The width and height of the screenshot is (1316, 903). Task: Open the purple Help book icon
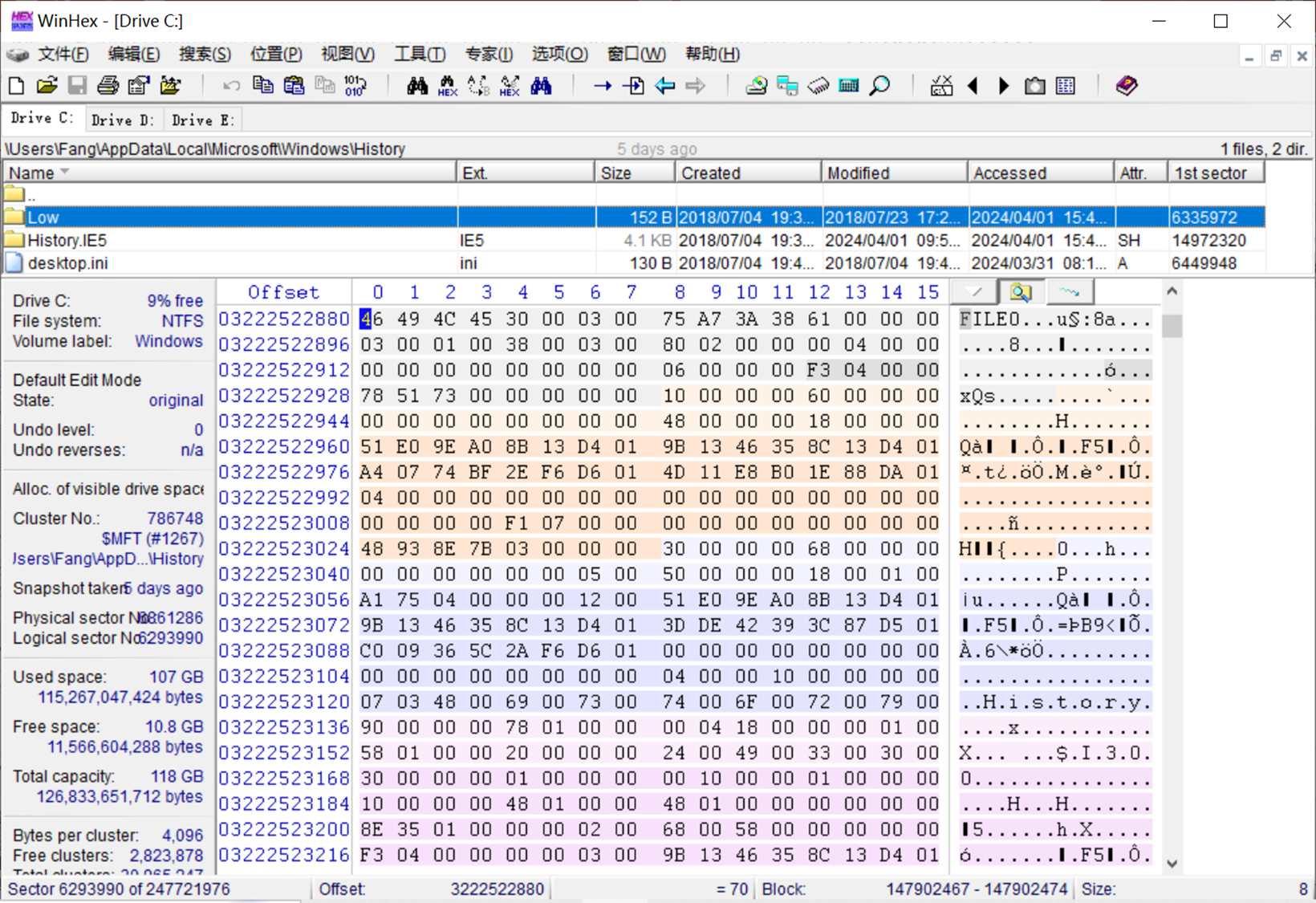(1127, 85)
